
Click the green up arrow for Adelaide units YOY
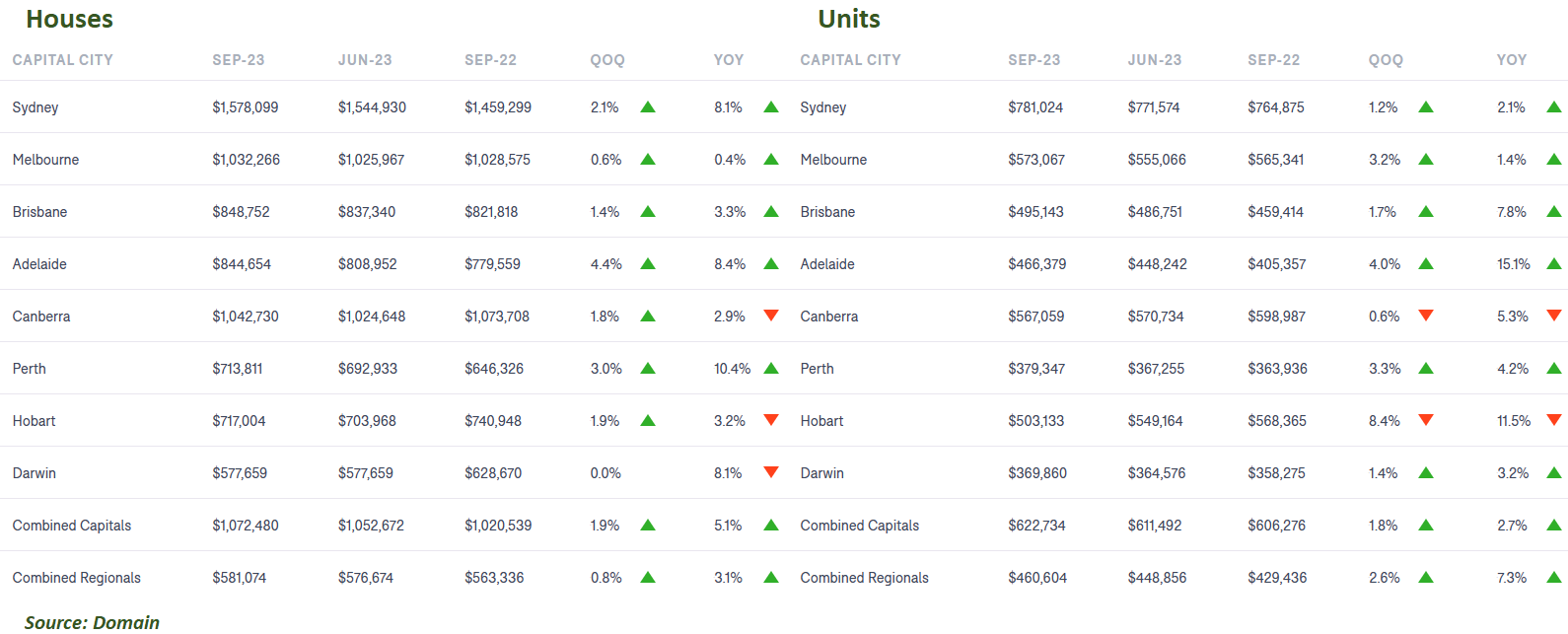click(x=1554, y=263)
